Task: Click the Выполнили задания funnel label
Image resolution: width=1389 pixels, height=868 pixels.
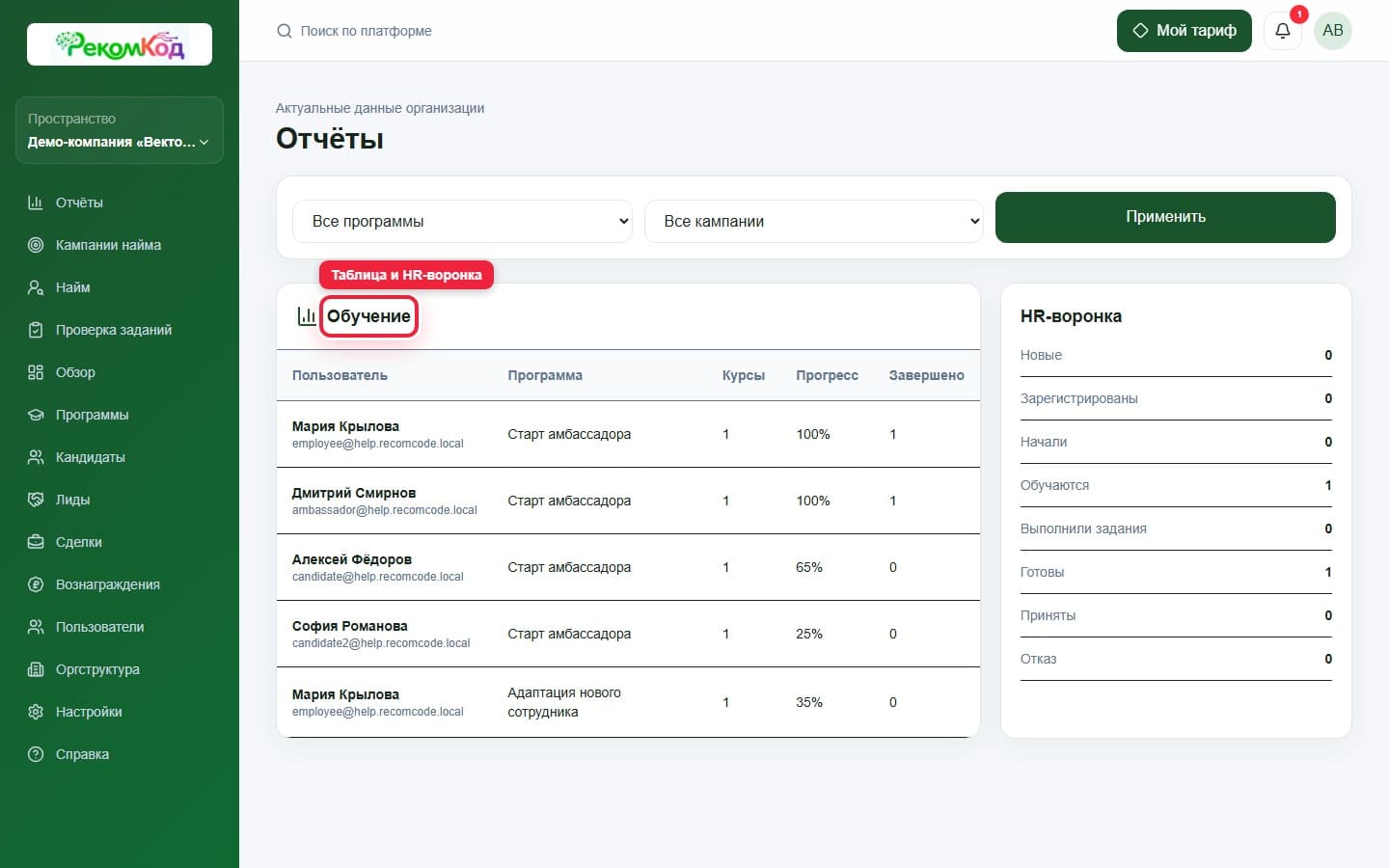Action: pos(1083,529)
